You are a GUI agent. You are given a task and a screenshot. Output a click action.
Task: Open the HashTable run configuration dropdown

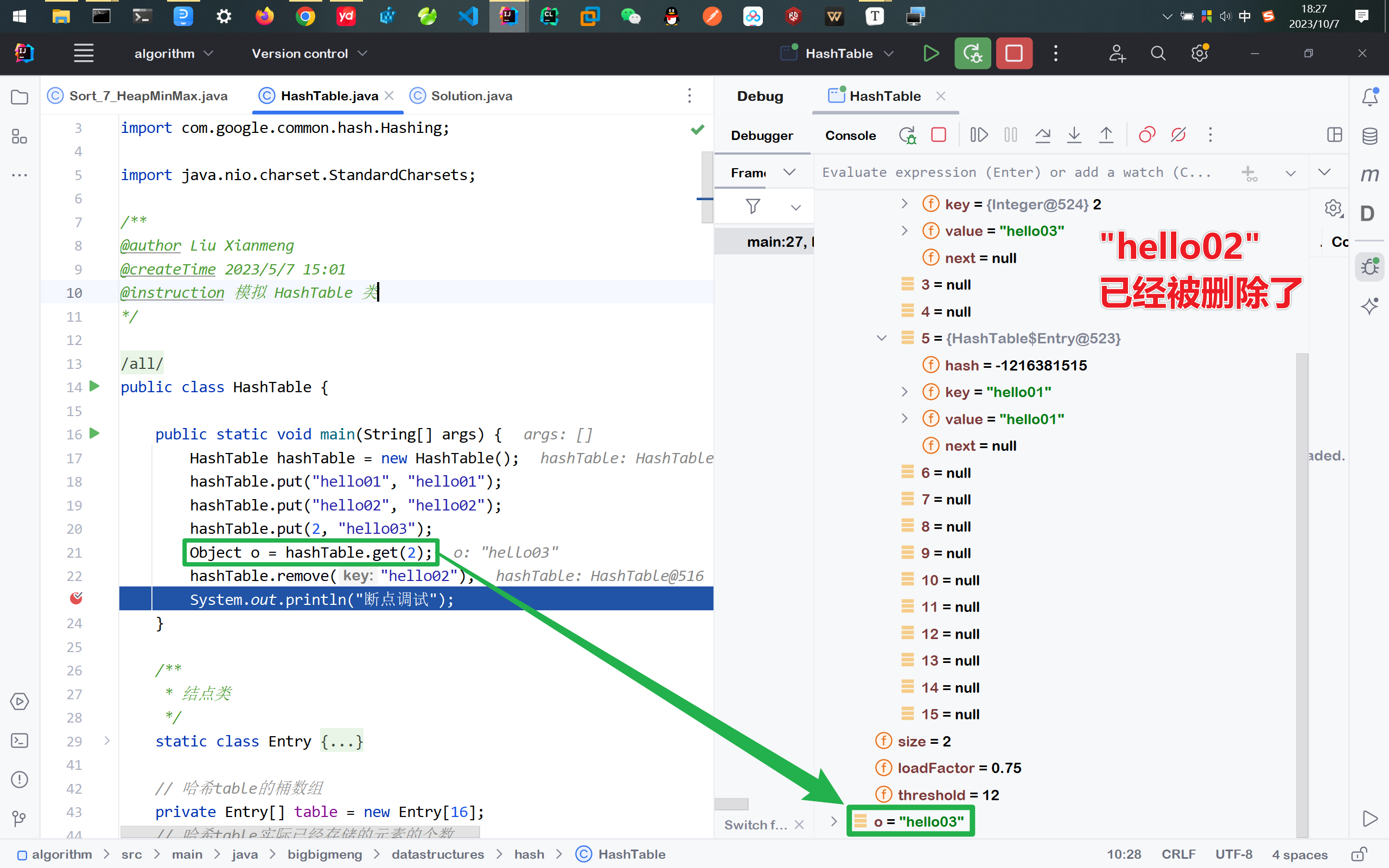(838, 53)
